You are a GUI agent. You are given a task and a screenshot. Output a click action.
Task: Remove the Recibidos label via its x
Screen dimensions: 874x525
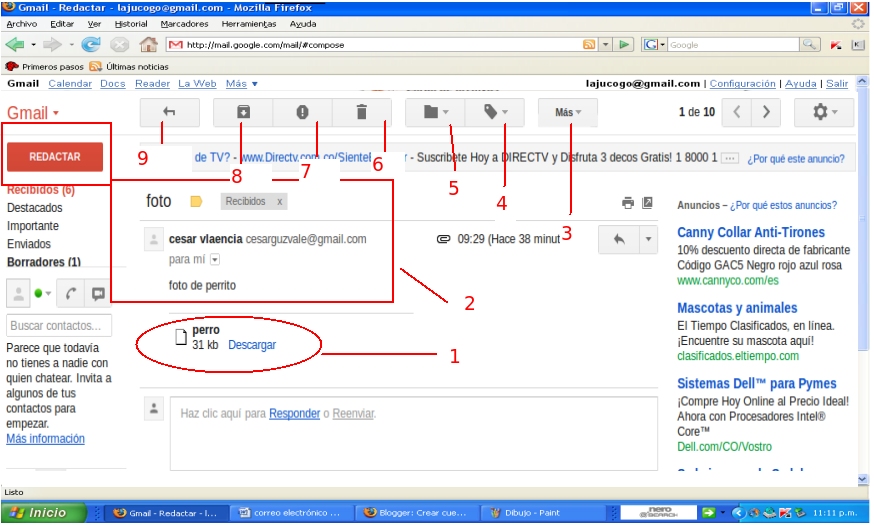(280, 202)
